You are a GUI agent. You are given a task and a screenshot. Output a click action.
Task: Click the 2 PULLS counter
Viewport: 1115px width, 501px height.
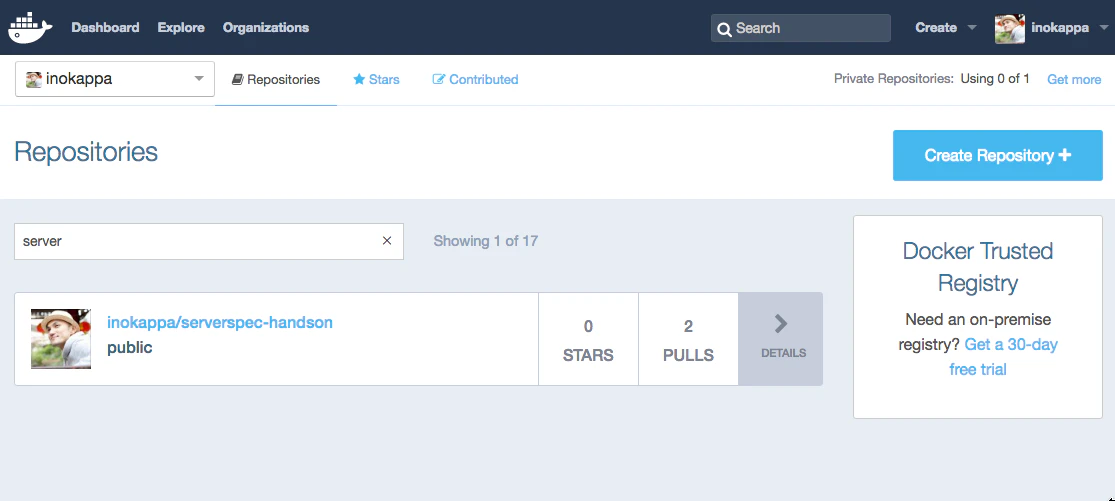coord(688,339)
